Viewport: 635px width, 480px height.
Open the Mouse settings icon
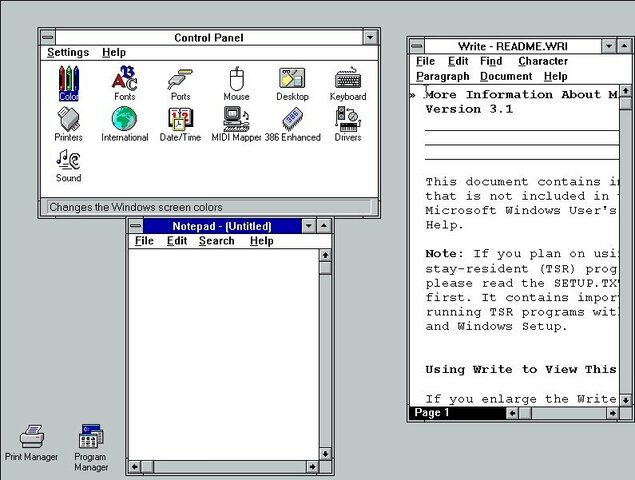(x=237, y=83)
